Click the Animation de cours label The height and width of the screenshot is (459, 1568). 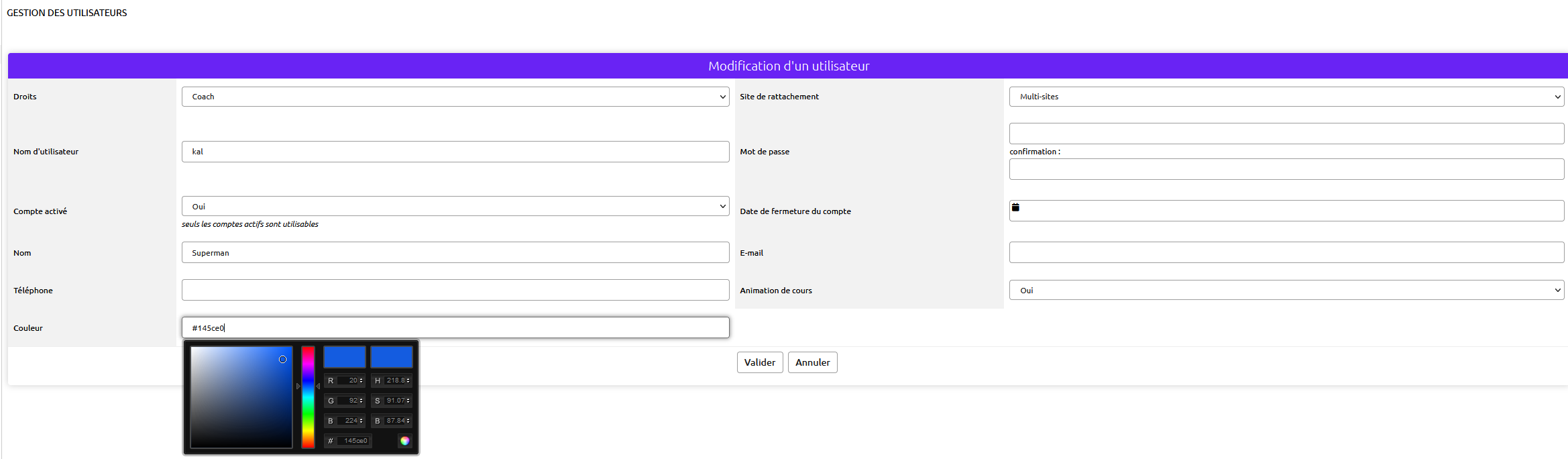point(776,291)
